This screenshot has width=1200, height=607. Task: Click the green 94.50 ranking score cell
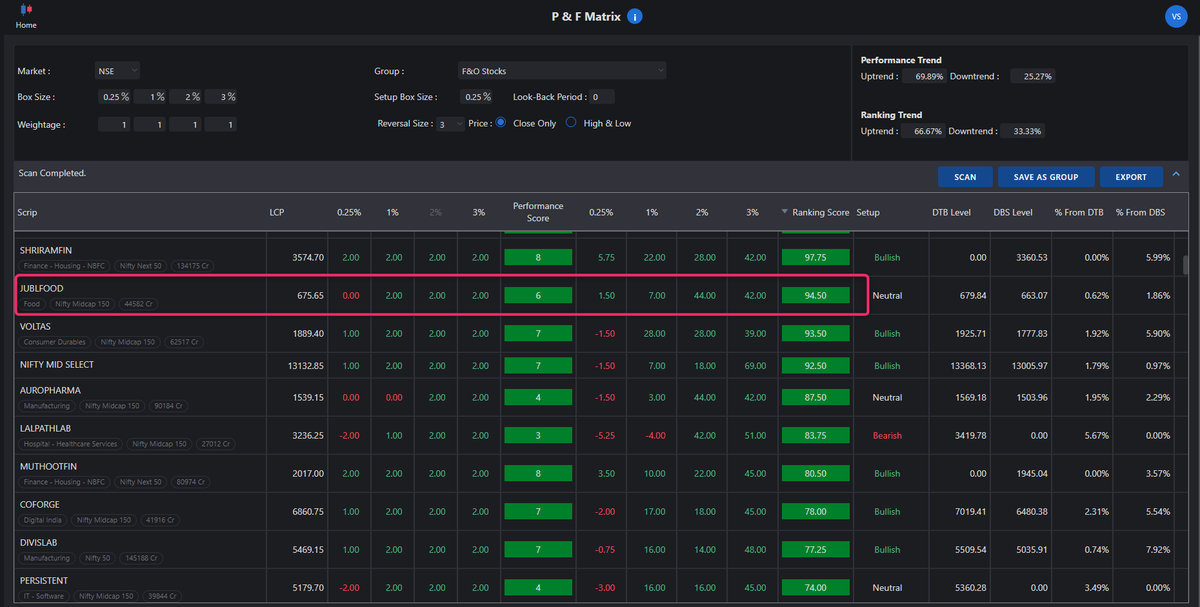[815, 296]
